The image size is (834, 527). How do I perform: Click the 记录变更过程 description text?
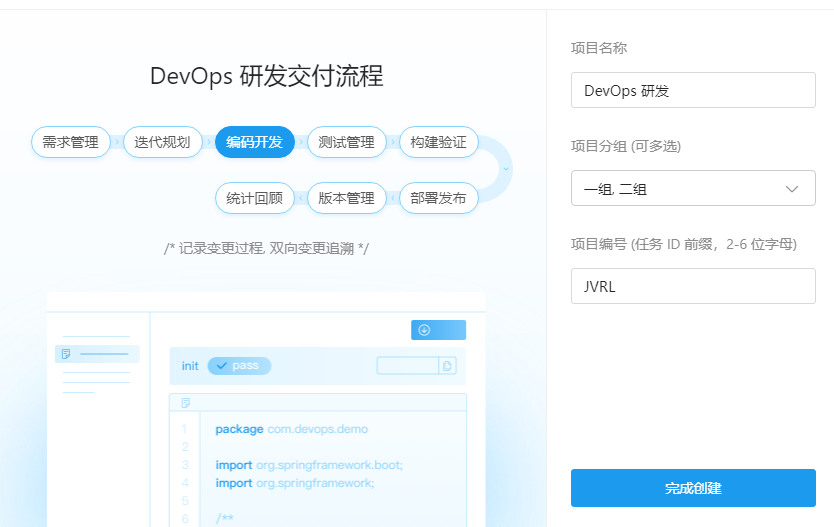tap(266, 248)
